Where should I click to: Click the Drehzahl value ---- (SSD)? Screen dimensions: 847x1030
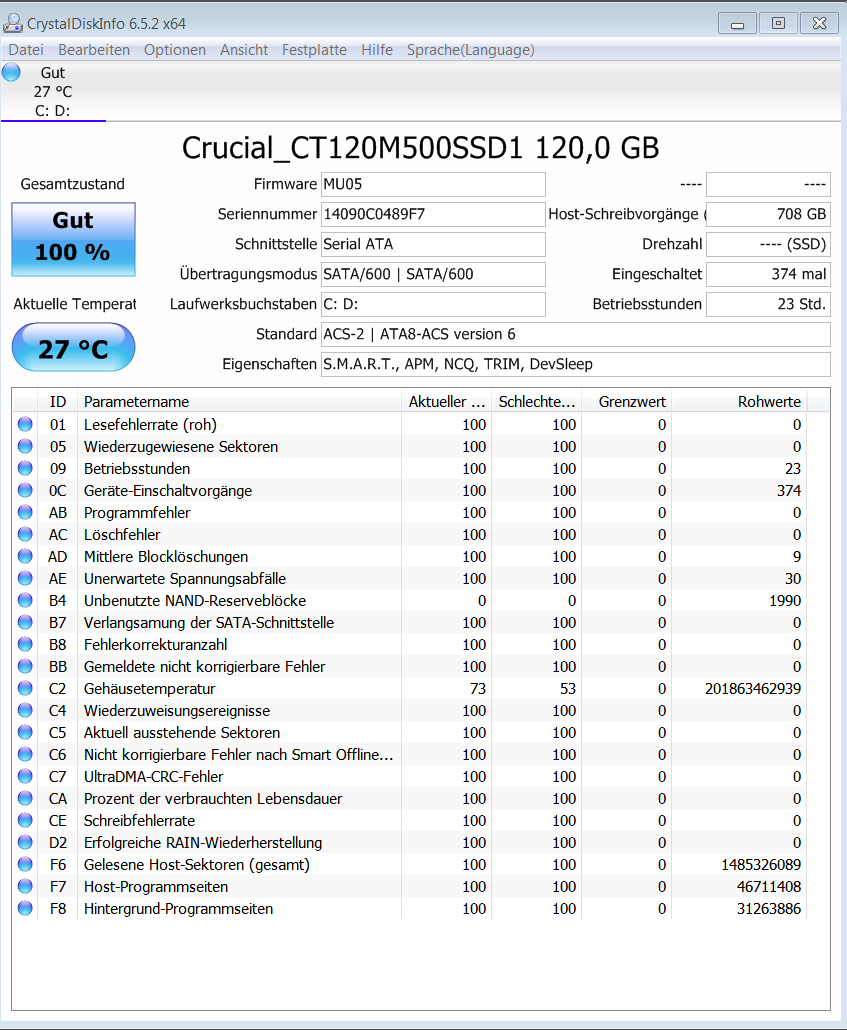768,244
